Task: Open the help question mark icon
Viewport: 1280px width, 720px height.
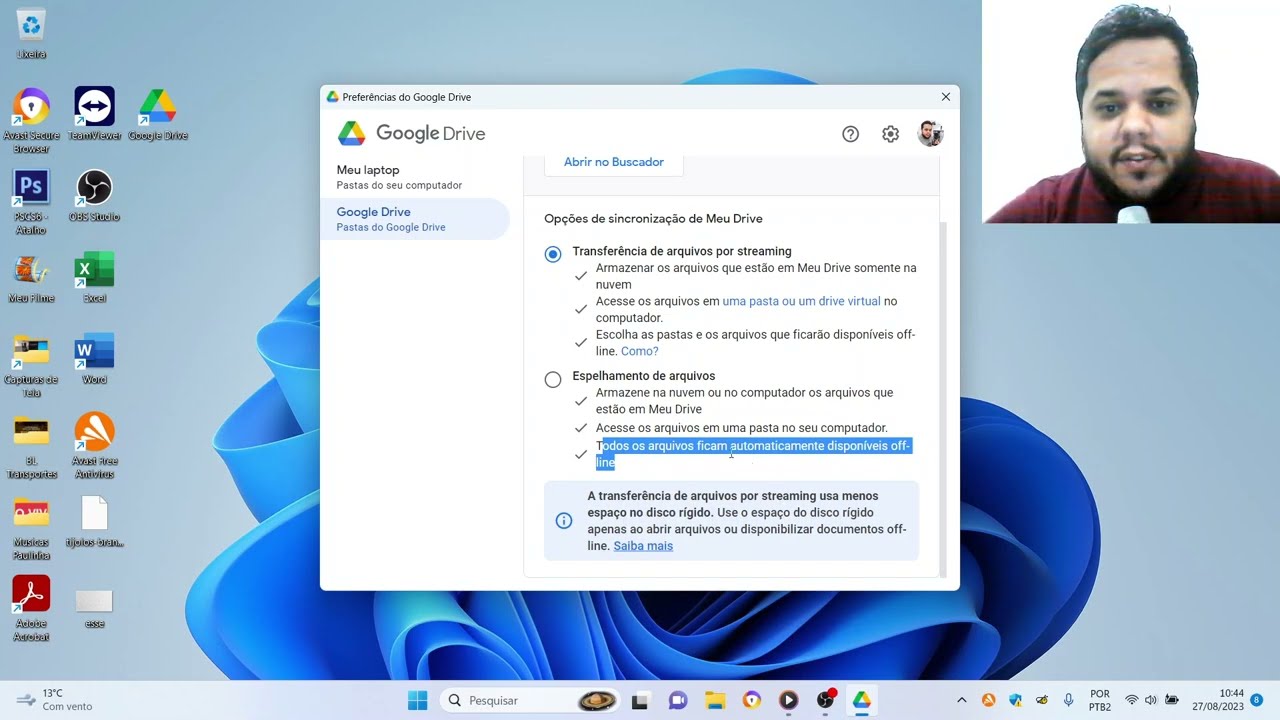Action: 850,134
